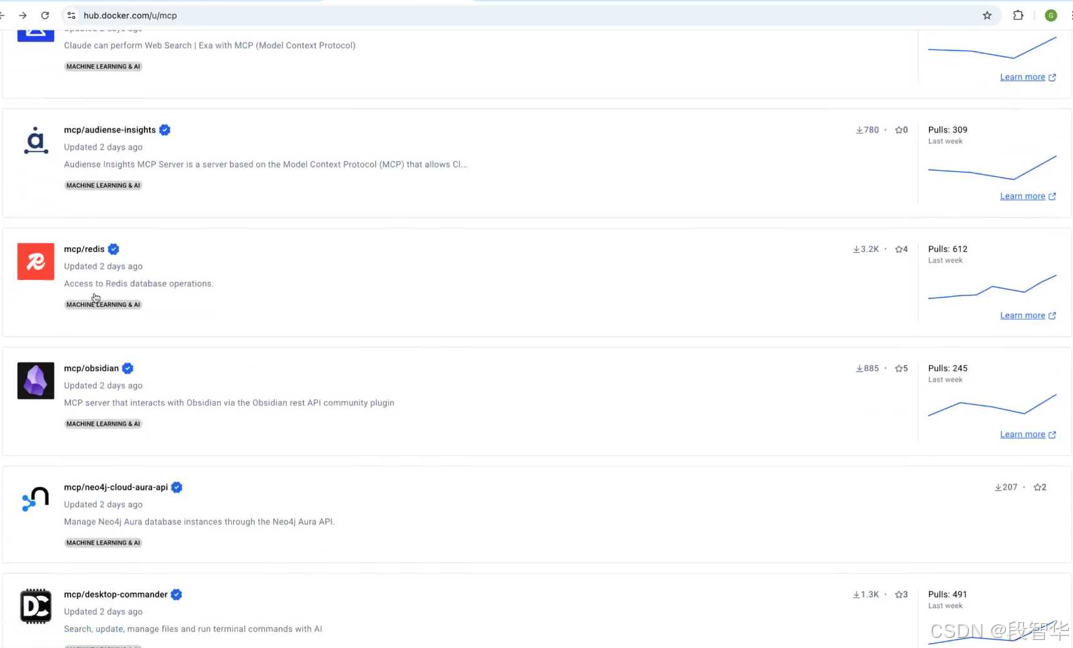This screenshot has height=648, width=1073.
Task: Click the redis pulls trend chart
Action: coord(992,287)
